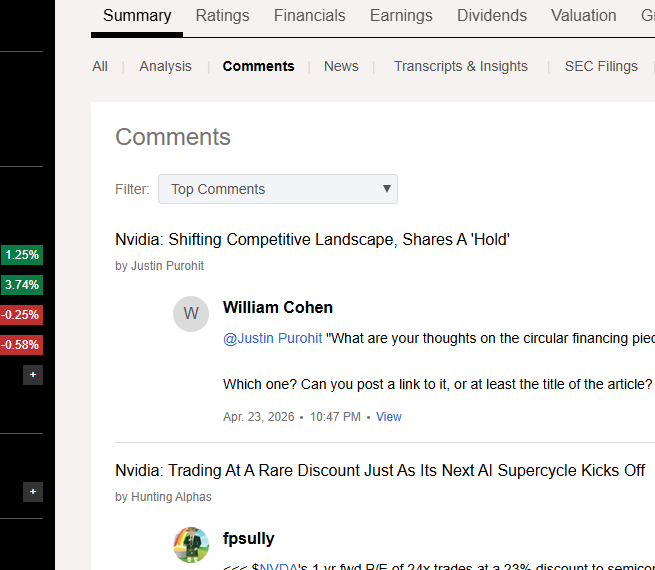The image size is (655, 570).
Task: Switch to the News sub-tab
Action: point(341,66)
